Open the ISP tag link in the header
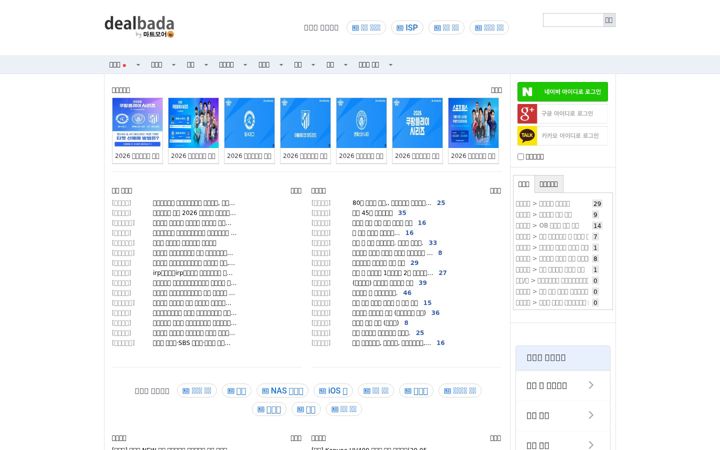The width and height of the screenshot is (720, 450). [407, 28]
